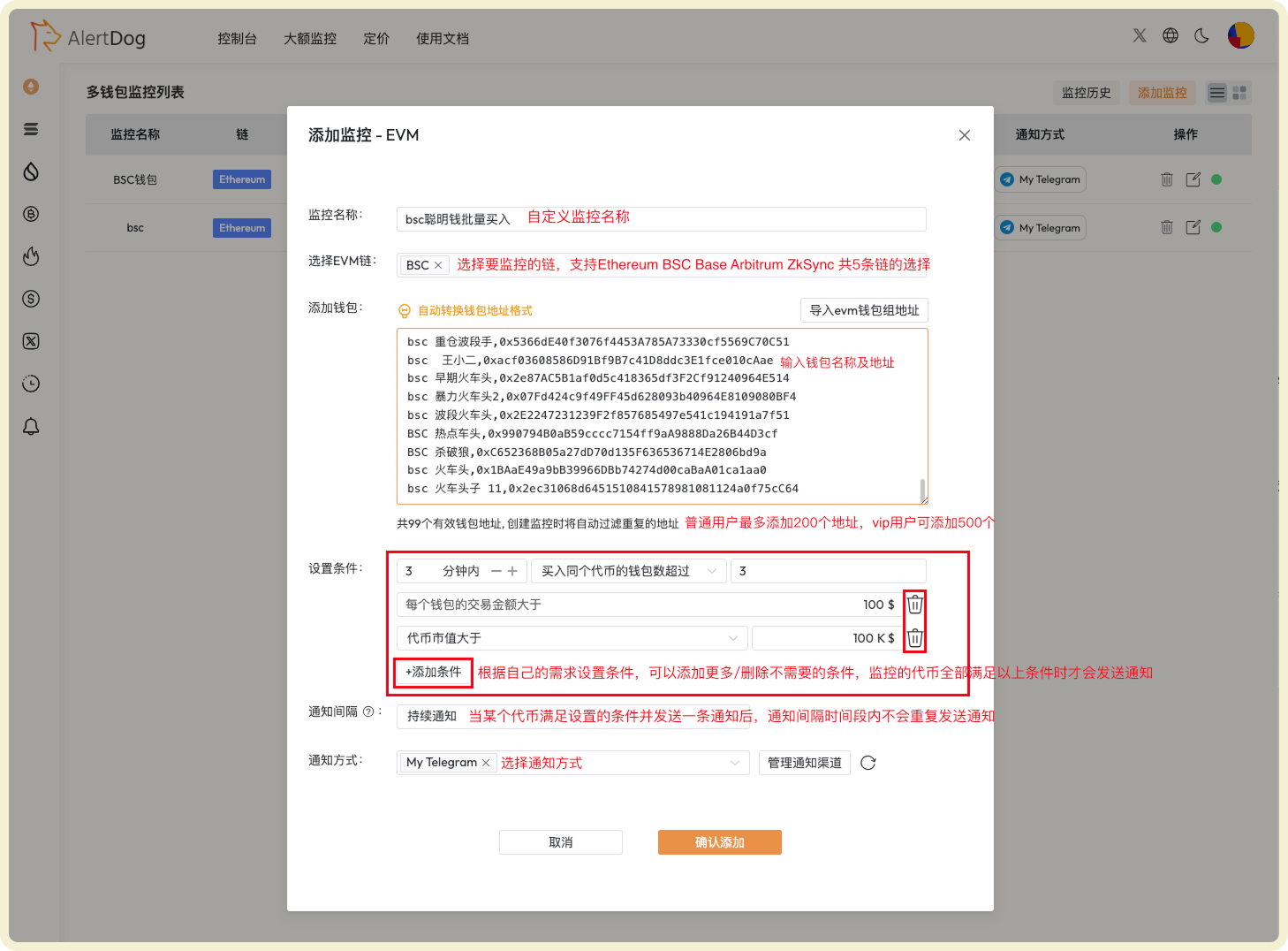Click the lightbulb auto-convert hint icon
This screenshot has width=1288, height=951.
click(x=405, y=311)
